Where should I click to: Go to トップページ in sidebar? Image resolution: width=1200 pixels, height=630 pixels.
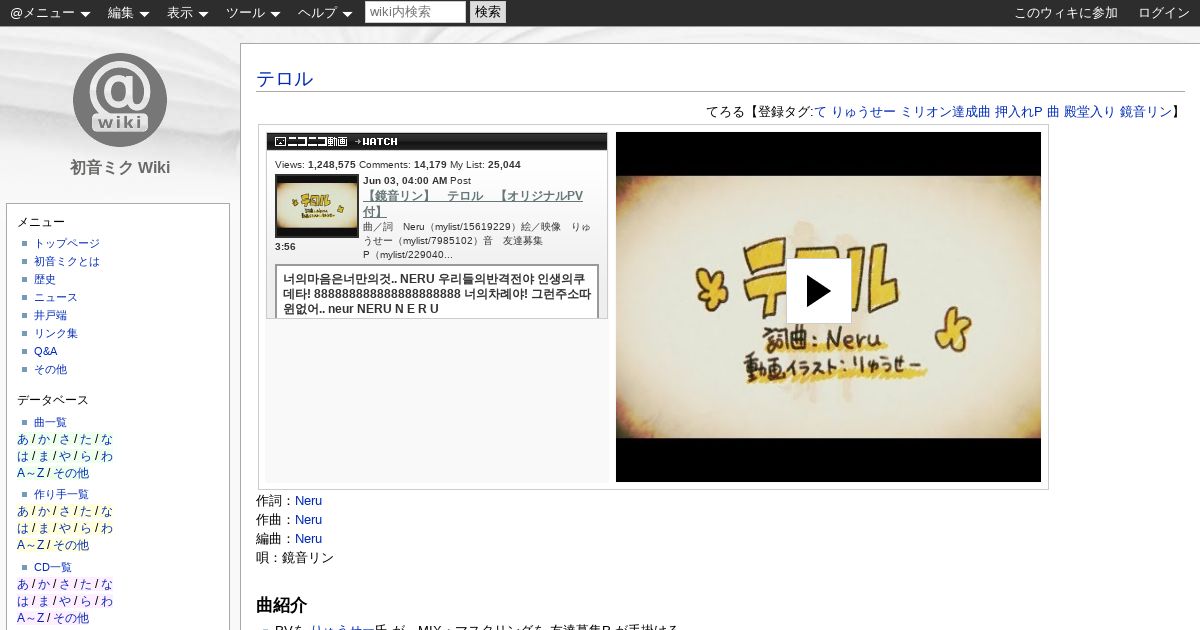point(67,243)
